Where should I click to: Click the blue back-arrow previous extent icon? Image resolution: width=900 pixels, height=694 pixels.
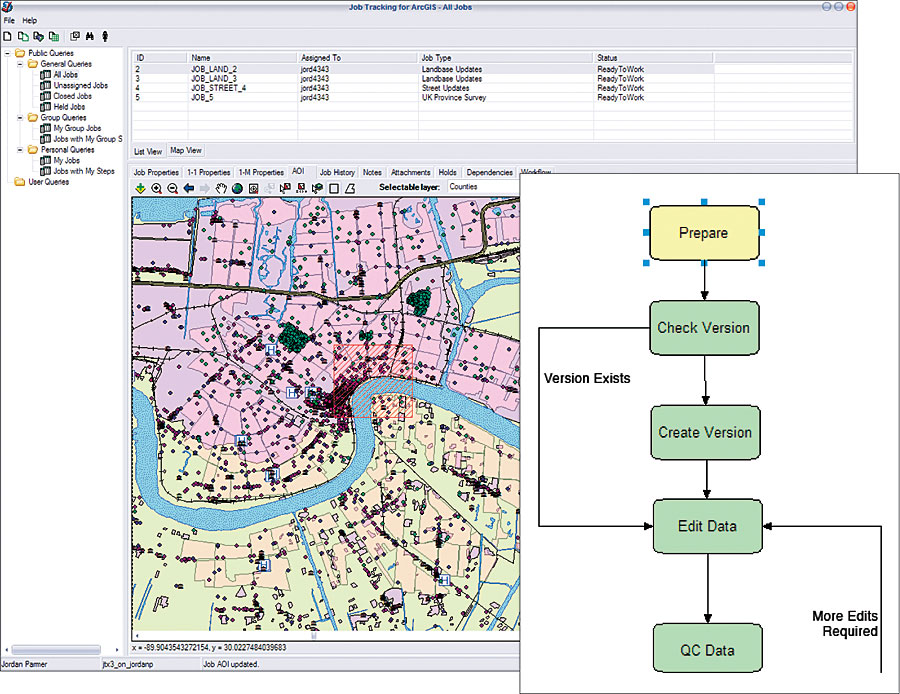click(189, 188)
